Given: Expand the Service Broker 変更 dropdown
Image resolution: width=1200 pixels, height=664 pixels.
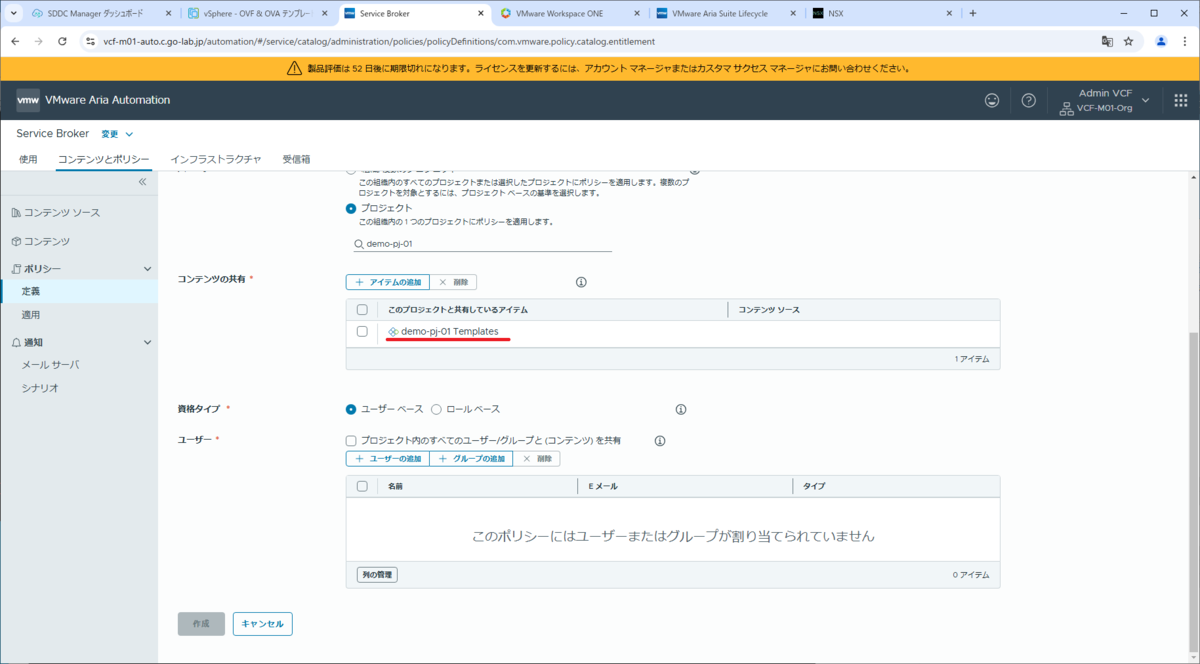Looking at the screenshot, I should (x=117, y=134).
